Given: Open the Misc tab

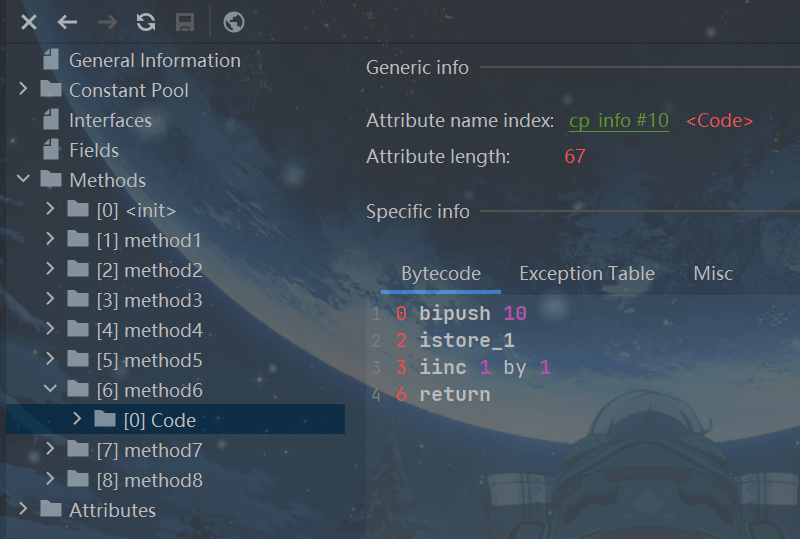Looking at the screenshot, I should coord(713,273).
